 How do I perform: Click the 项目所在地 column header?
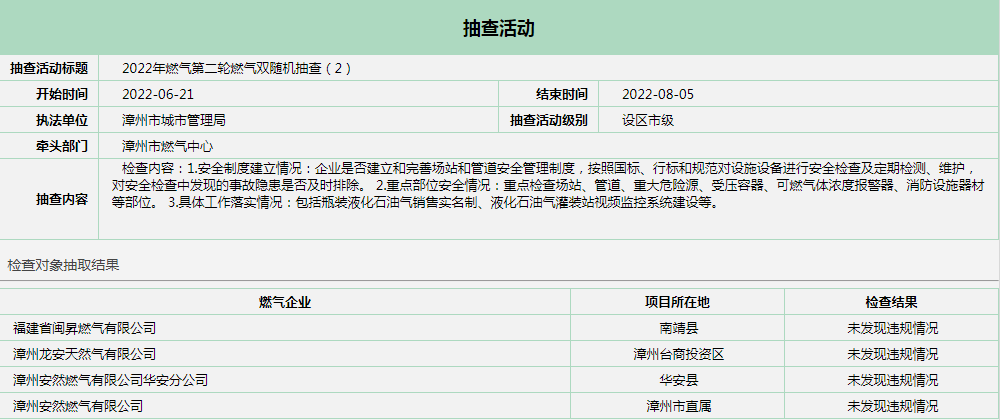[x=677, y=302]
